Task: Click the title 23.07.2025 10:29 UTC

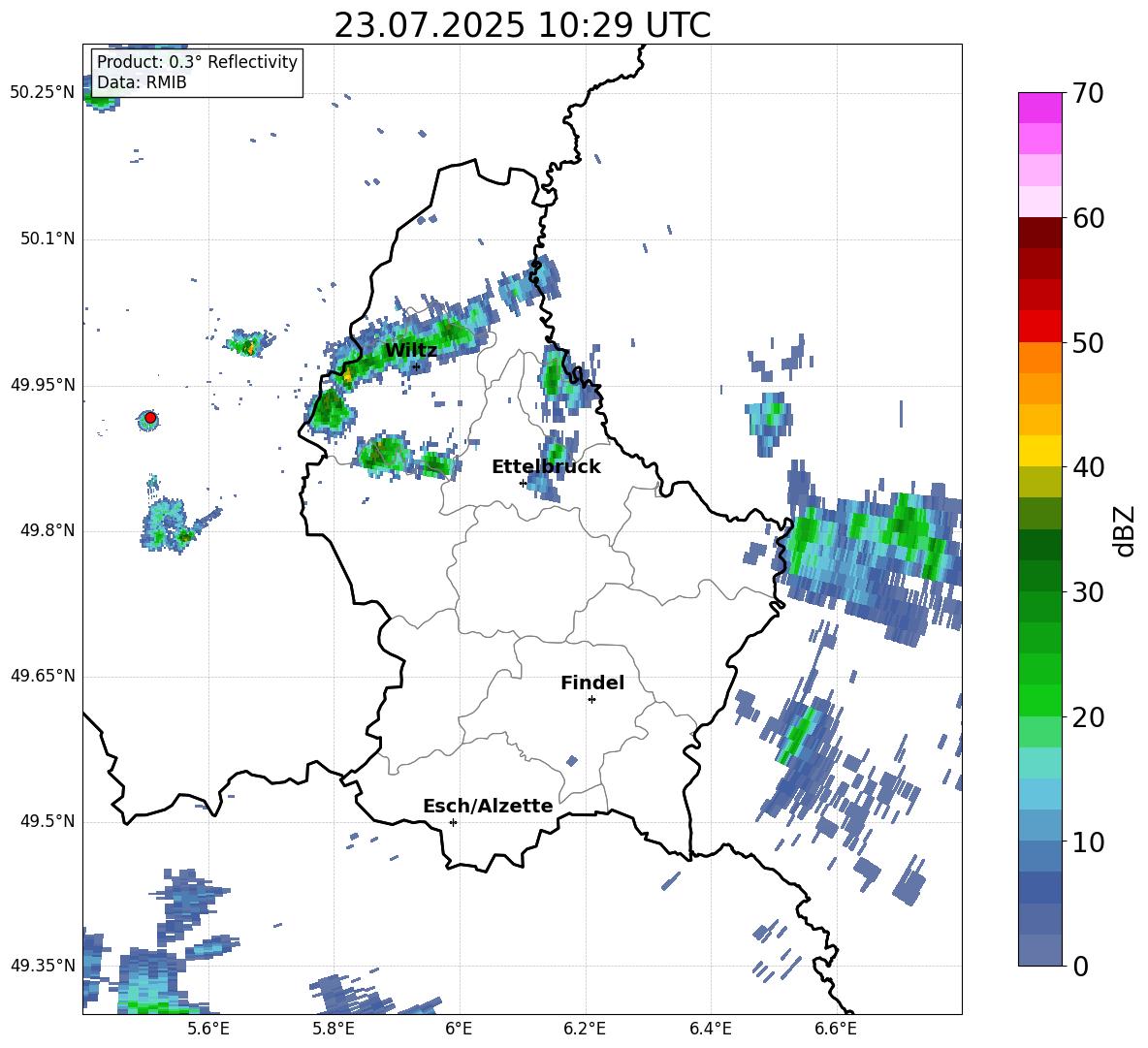Action: coord(522,26)
